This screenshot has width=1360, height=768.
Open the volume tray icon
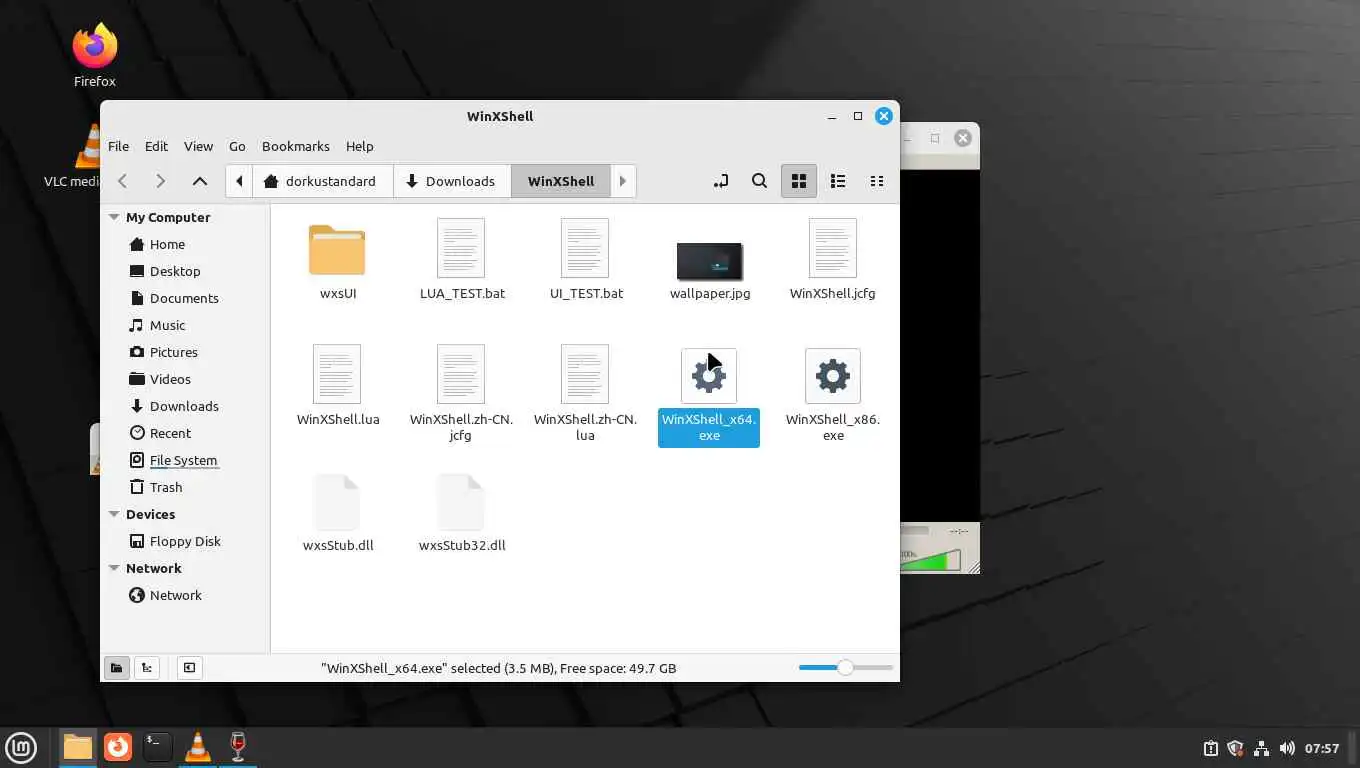(1287, 748)
